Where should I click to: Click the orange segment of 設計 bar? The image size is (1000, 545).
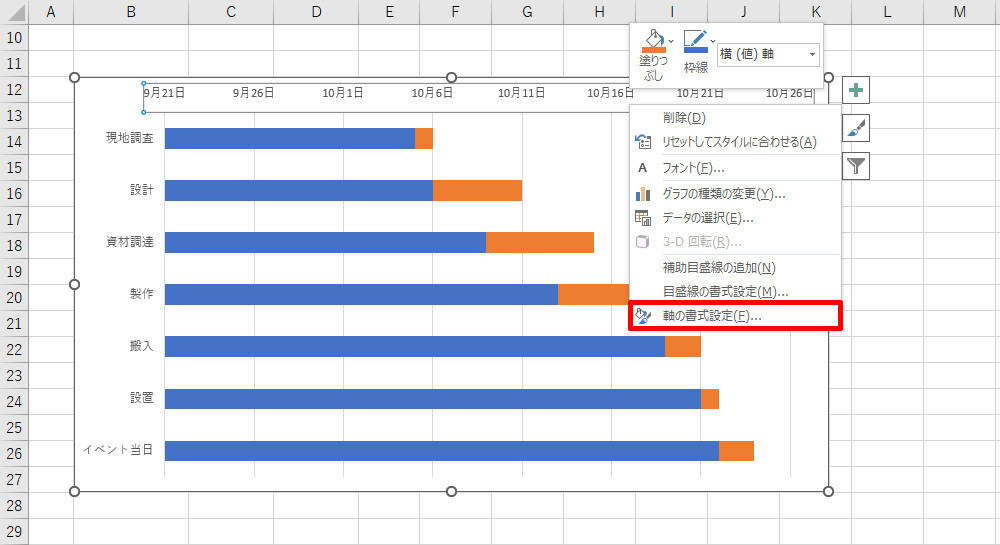click(478, 191)
